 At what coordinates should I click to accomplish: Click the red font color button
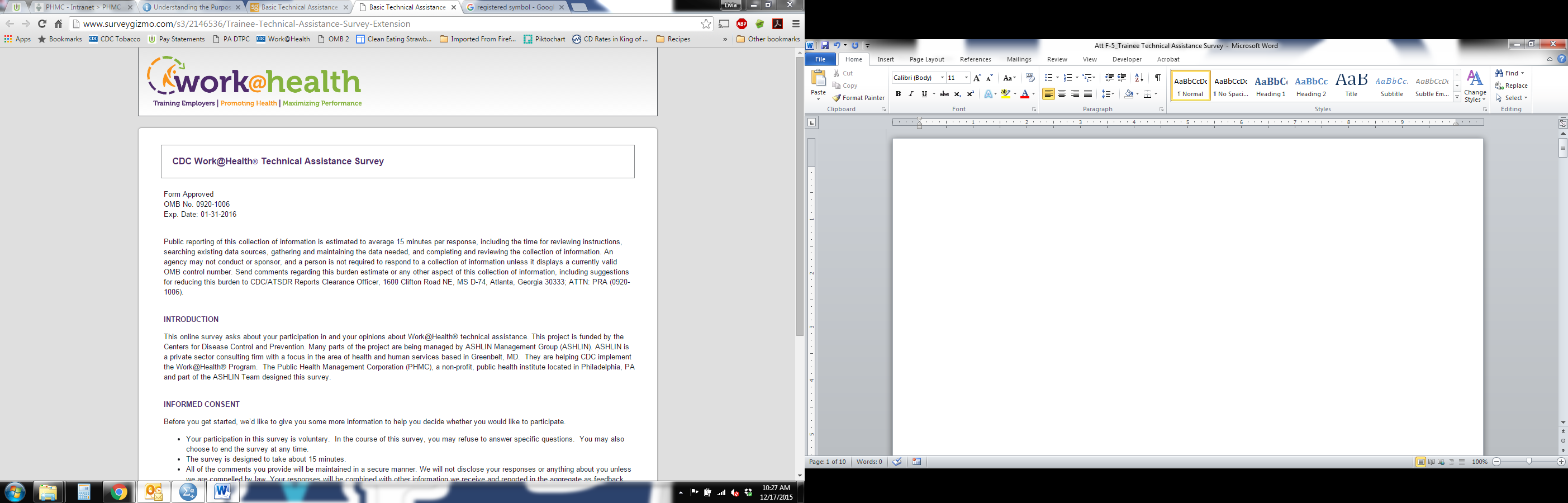tap(1025, 94)
